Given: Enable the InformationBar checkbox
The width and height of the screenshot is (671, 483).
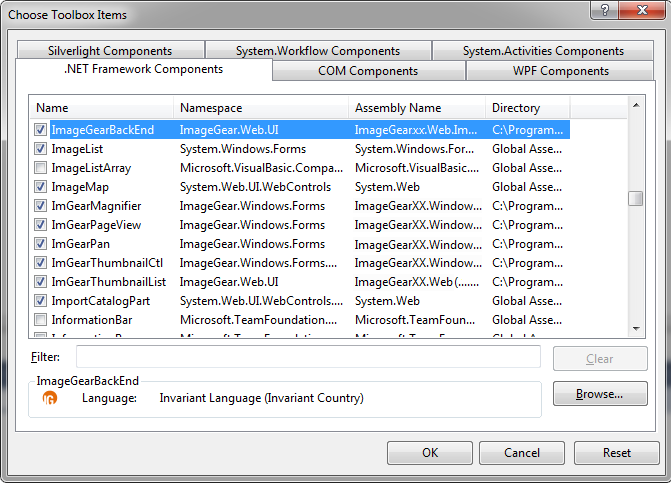Looking at the screenshot, I should click(x=41, y=320).
